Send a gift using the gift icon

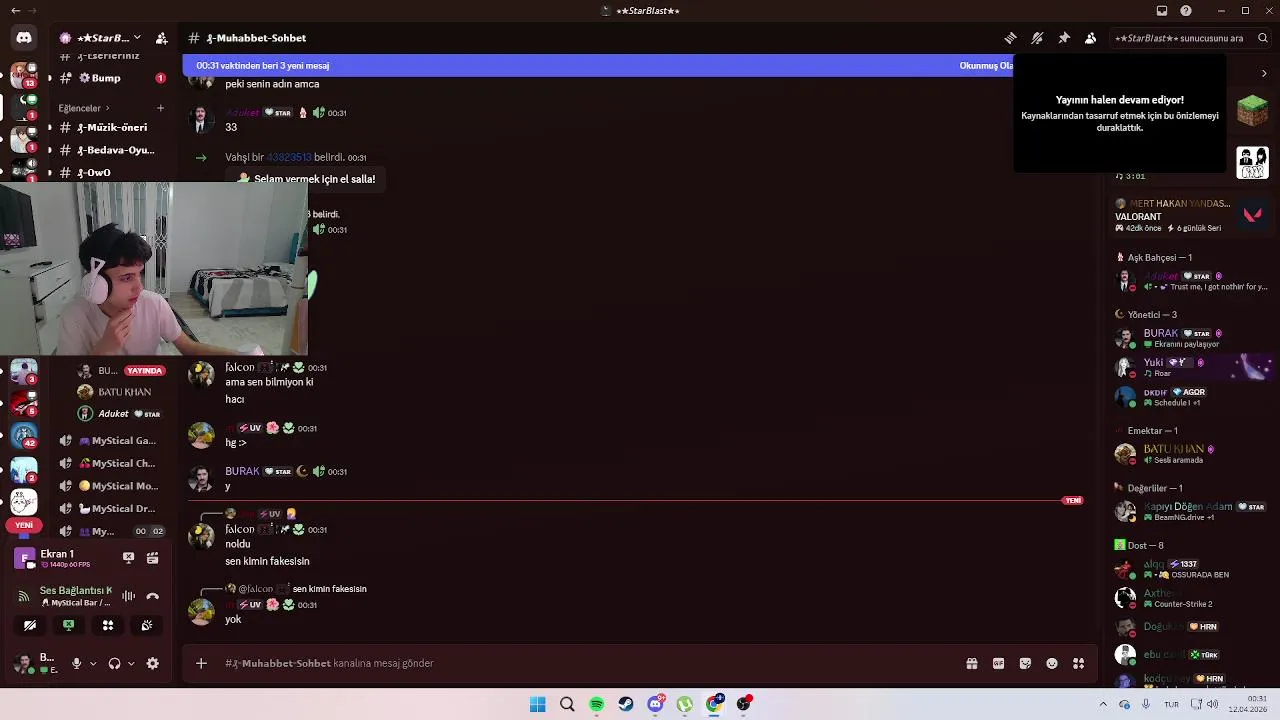(x=971, y=663)
